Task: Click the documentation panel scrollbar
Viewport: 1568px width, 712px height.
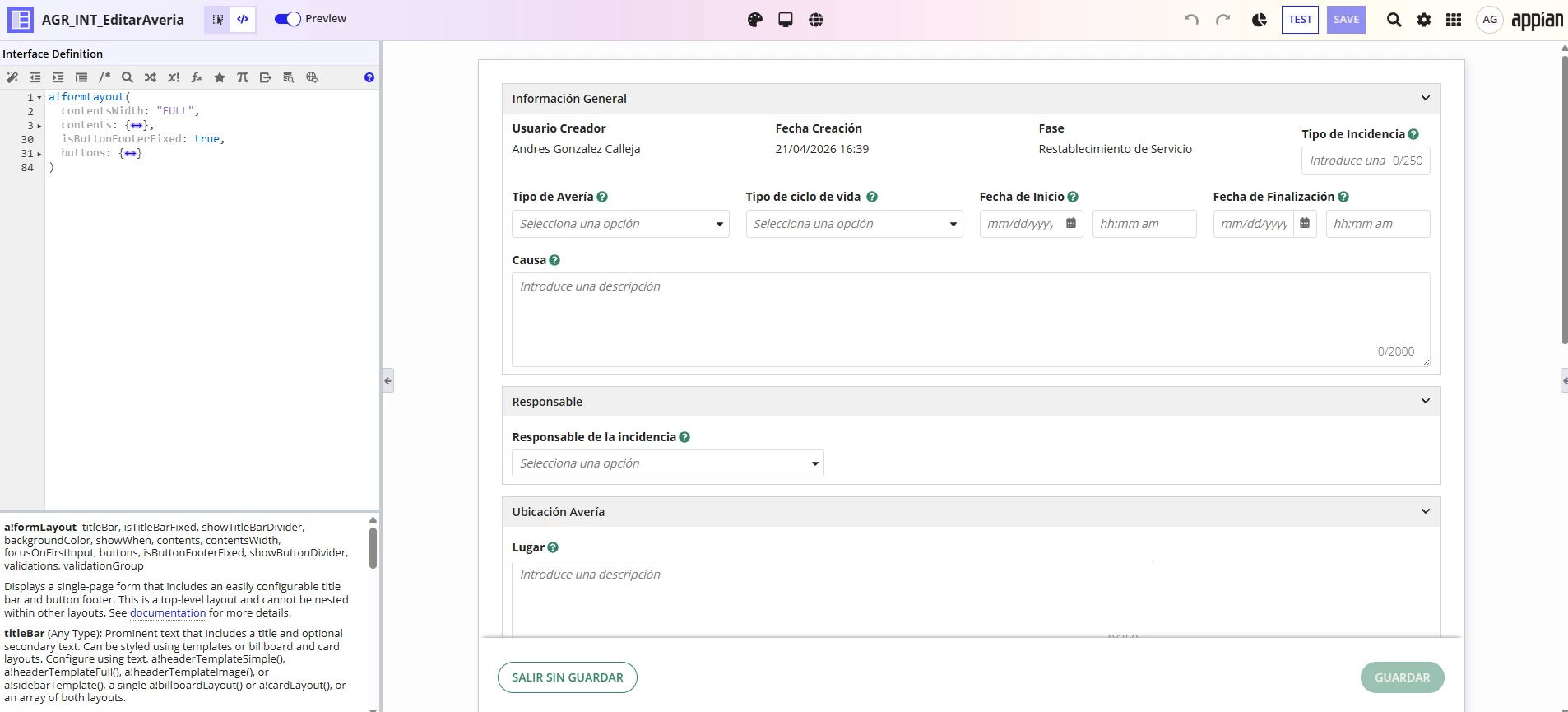Action: [x=373, y=548]
